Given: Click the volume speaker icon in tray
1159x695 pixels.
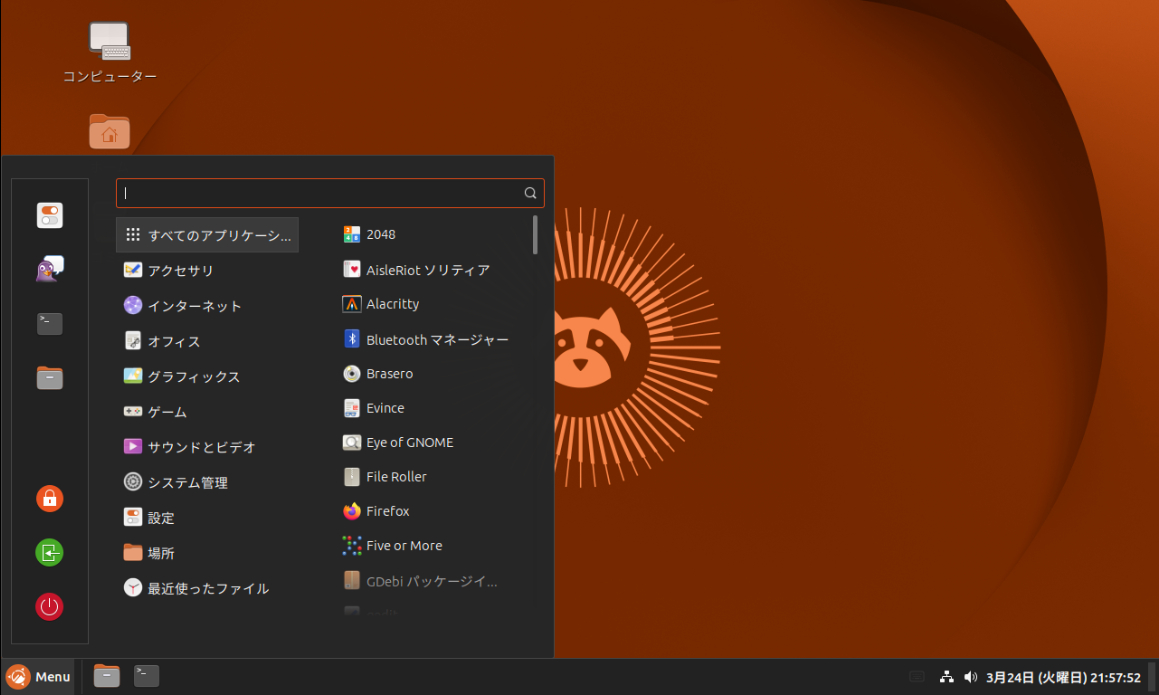Looking at the screenshot, I should point(970,677).
